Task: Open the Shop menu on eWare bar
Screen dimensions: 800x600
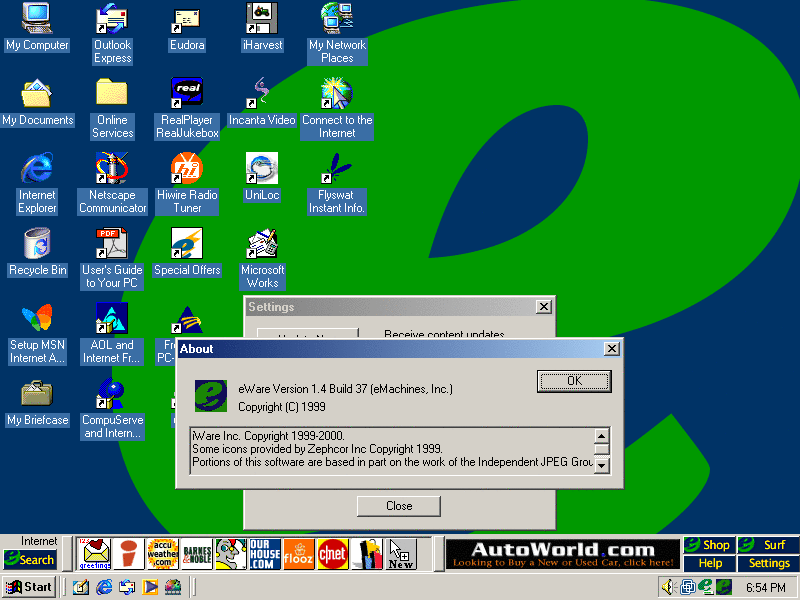Action: 709,545
